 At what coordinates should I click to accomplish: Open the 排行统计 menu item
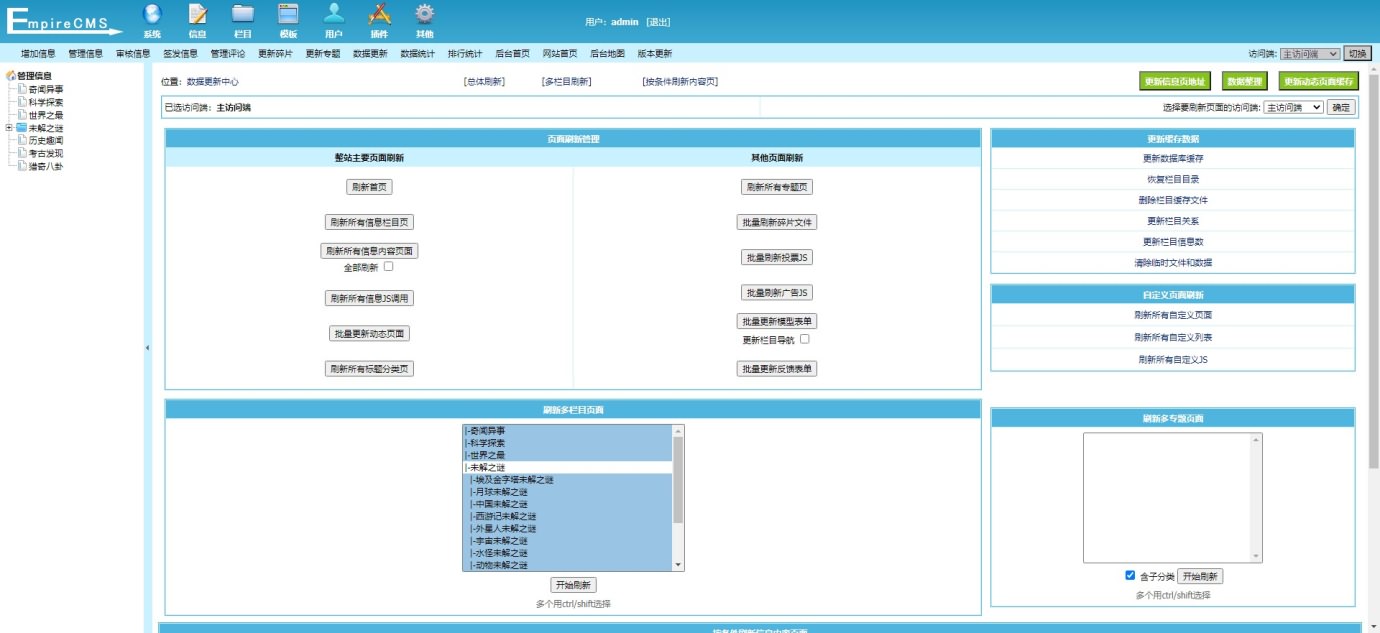(x=465, y=54)
